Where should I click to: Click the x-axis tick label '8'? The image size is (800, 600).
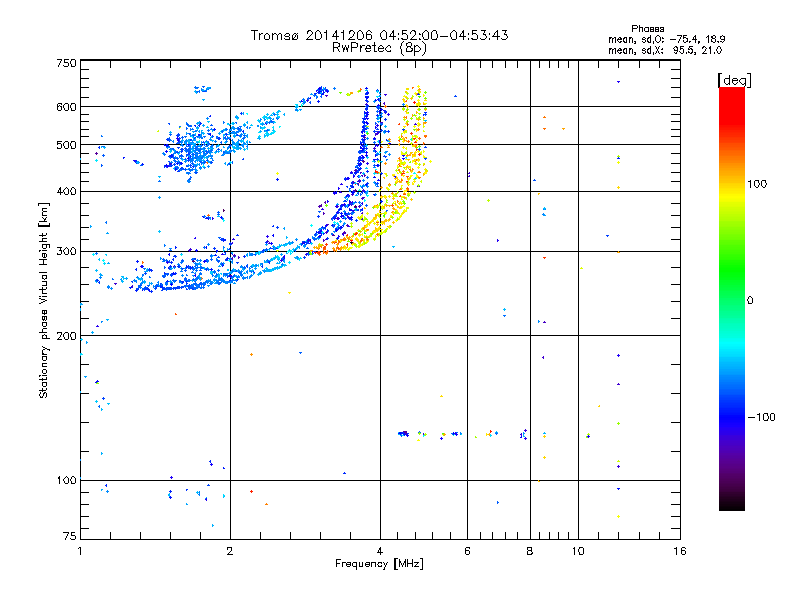click(x=530, y=551)
